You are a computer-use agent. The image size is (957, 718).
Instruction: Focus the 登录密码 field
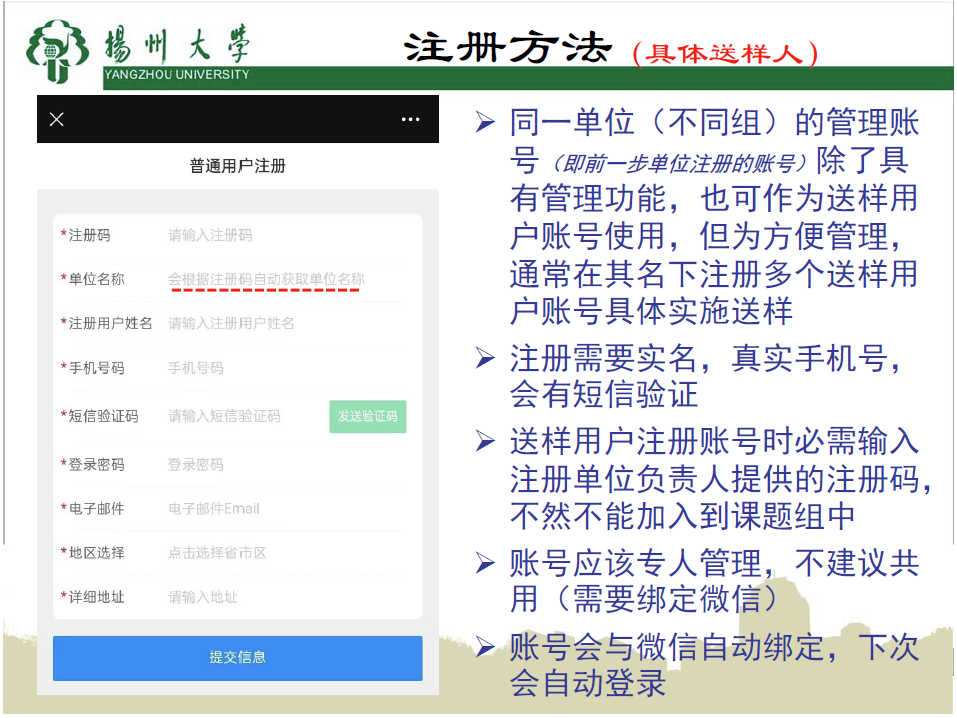[x=280, y=465]
